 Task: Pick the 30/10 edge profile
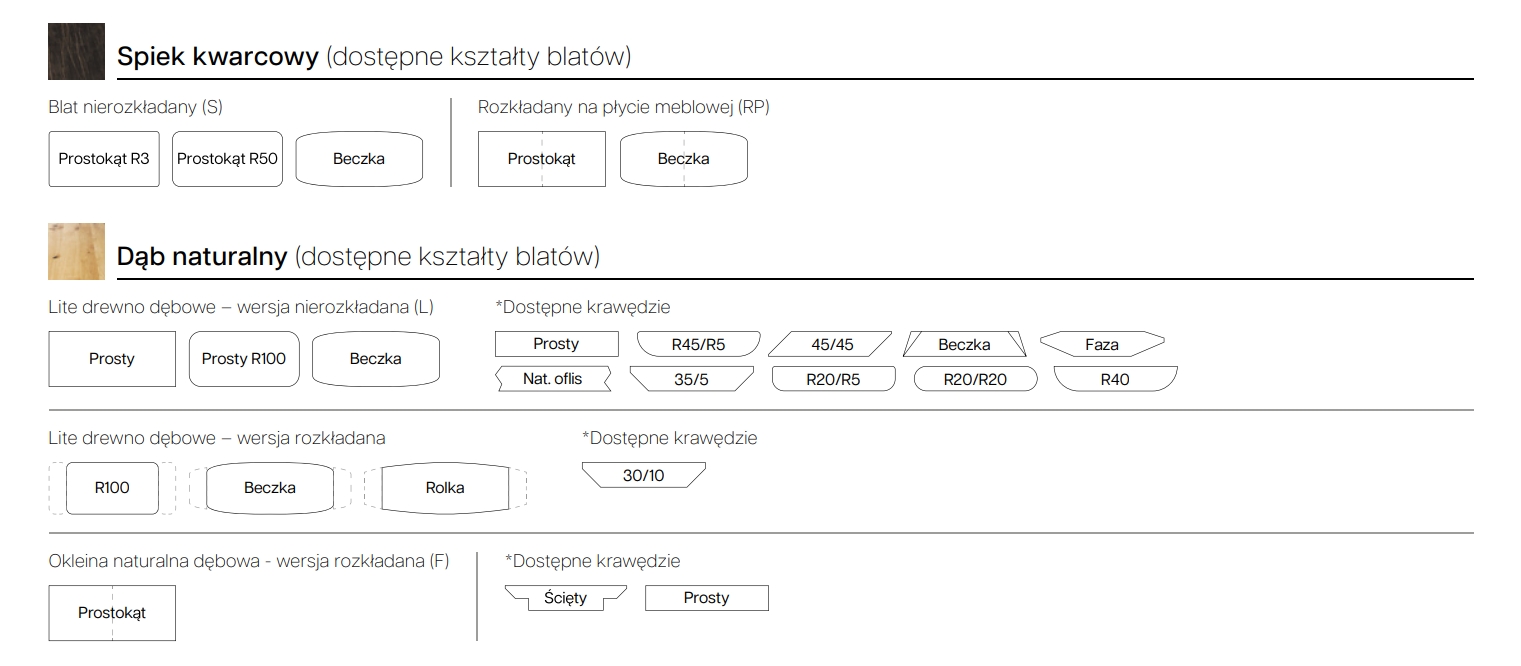pos(644,475)
